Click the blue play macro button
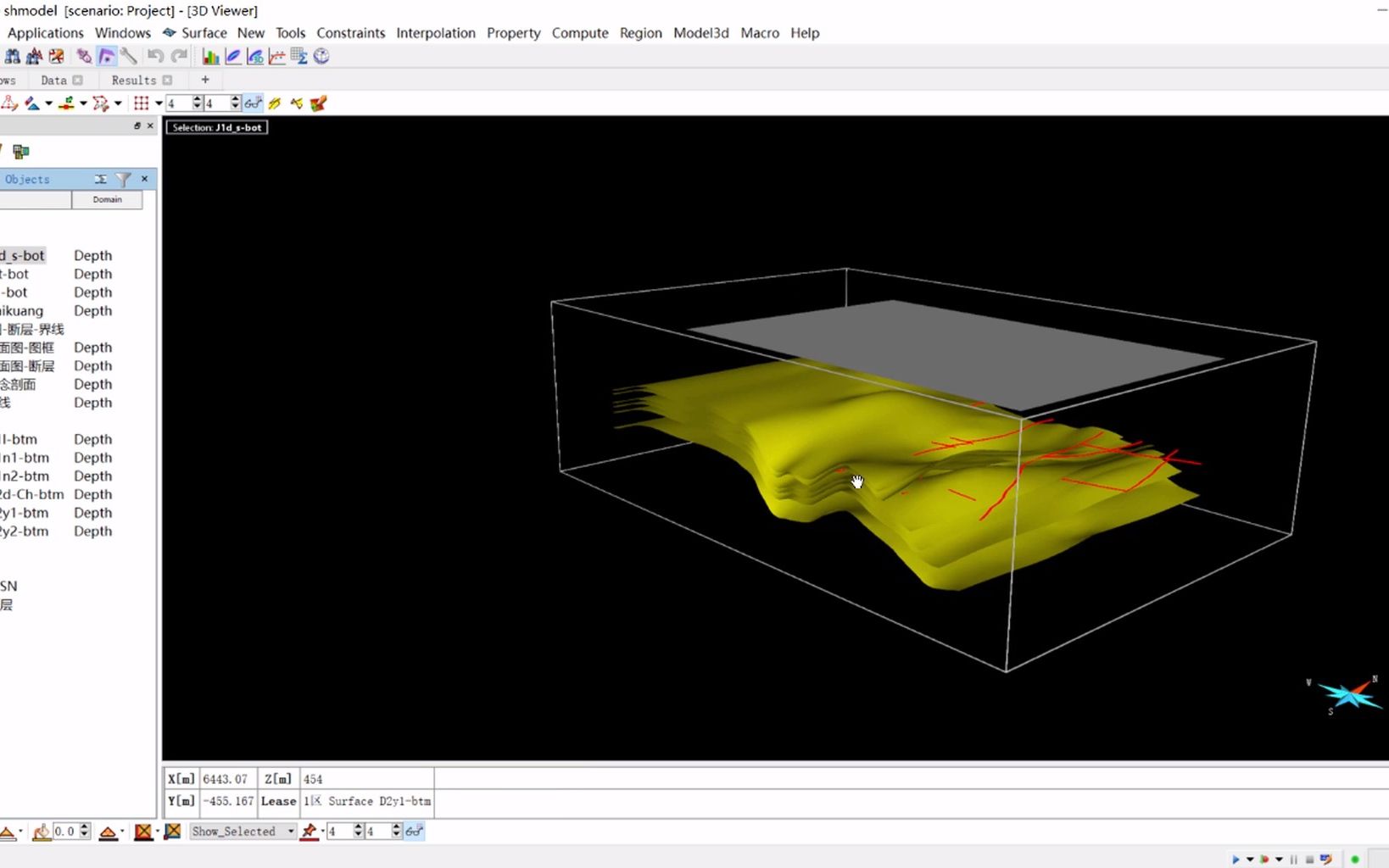This screenshot has width=1389, height=868. [1236, 860]
